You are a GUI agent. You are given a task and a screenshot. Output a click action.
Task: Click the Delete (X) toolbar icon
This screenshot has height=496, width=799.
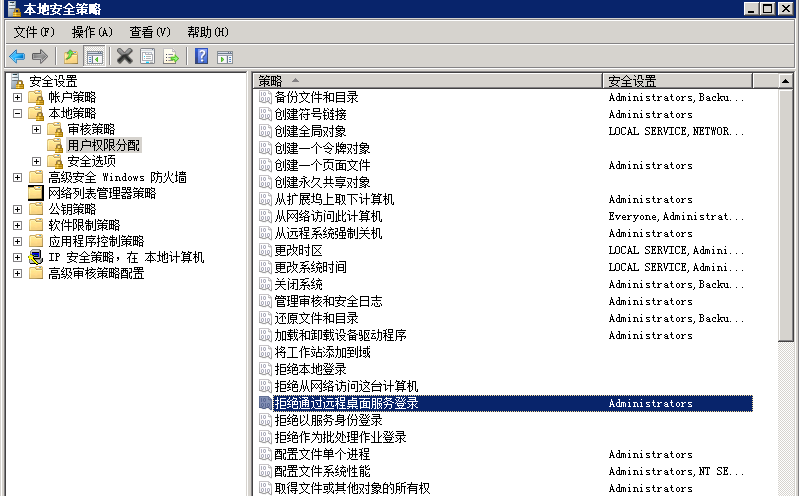124,56
